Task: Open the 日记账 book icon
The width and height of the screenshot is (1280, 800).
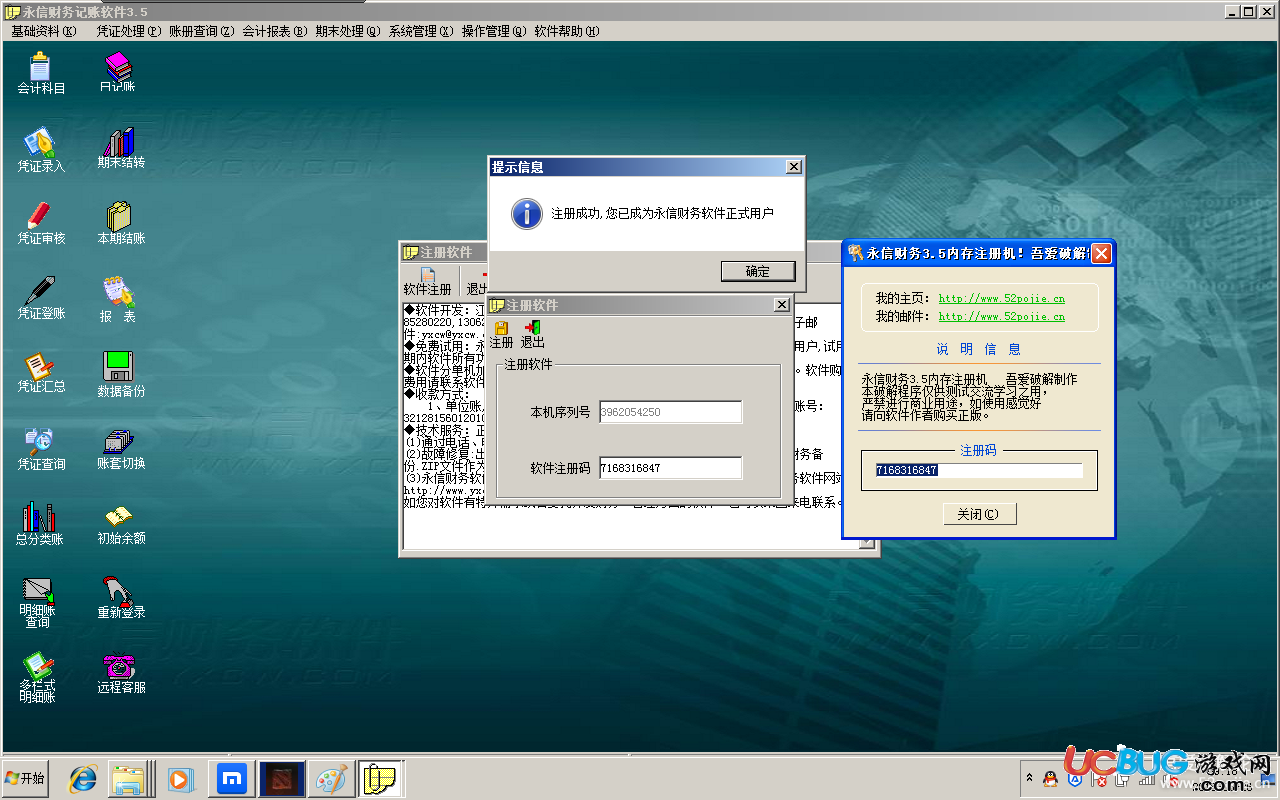Action: (117, 73)
